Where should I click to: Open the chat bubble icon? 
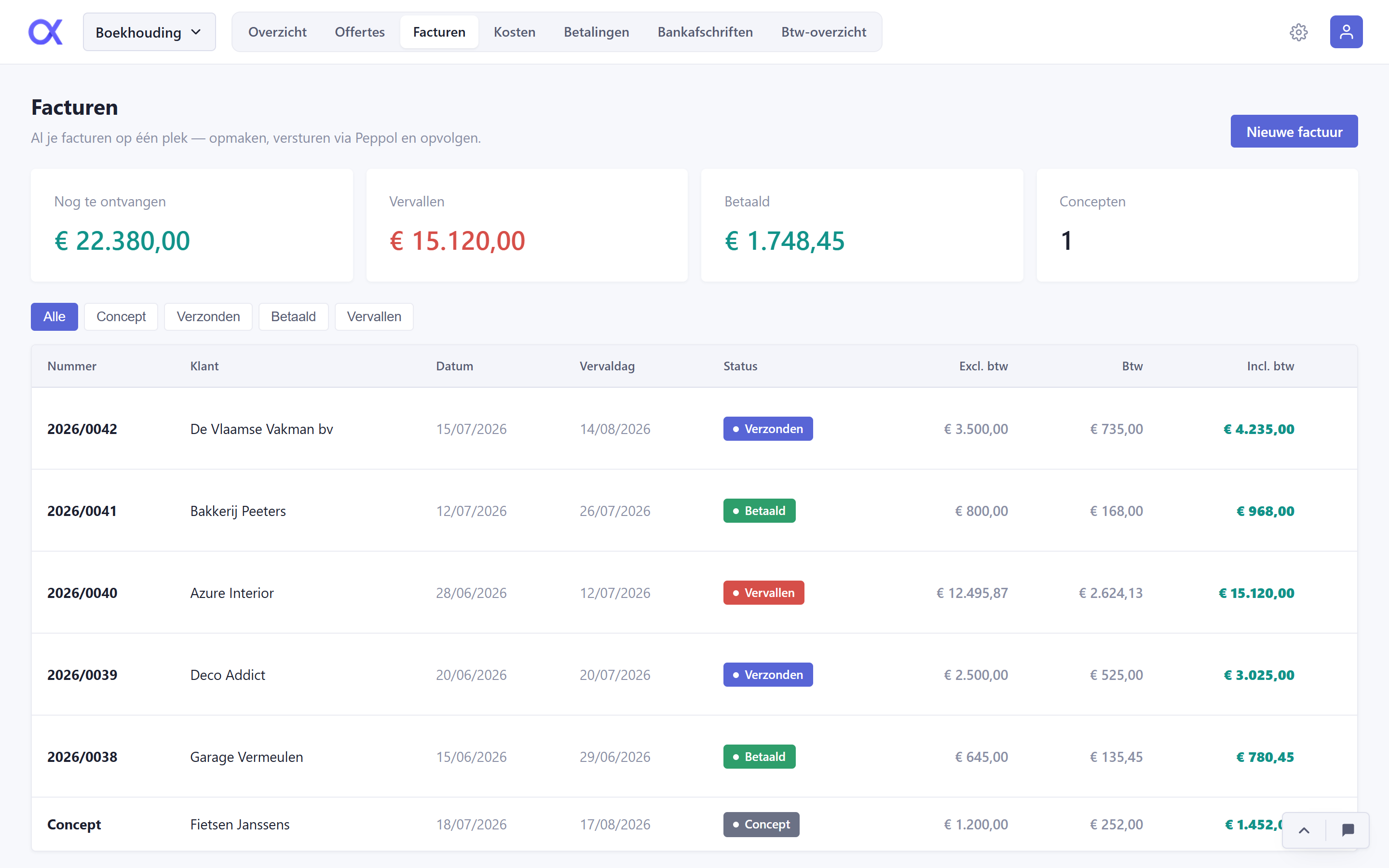[1348, 830]
